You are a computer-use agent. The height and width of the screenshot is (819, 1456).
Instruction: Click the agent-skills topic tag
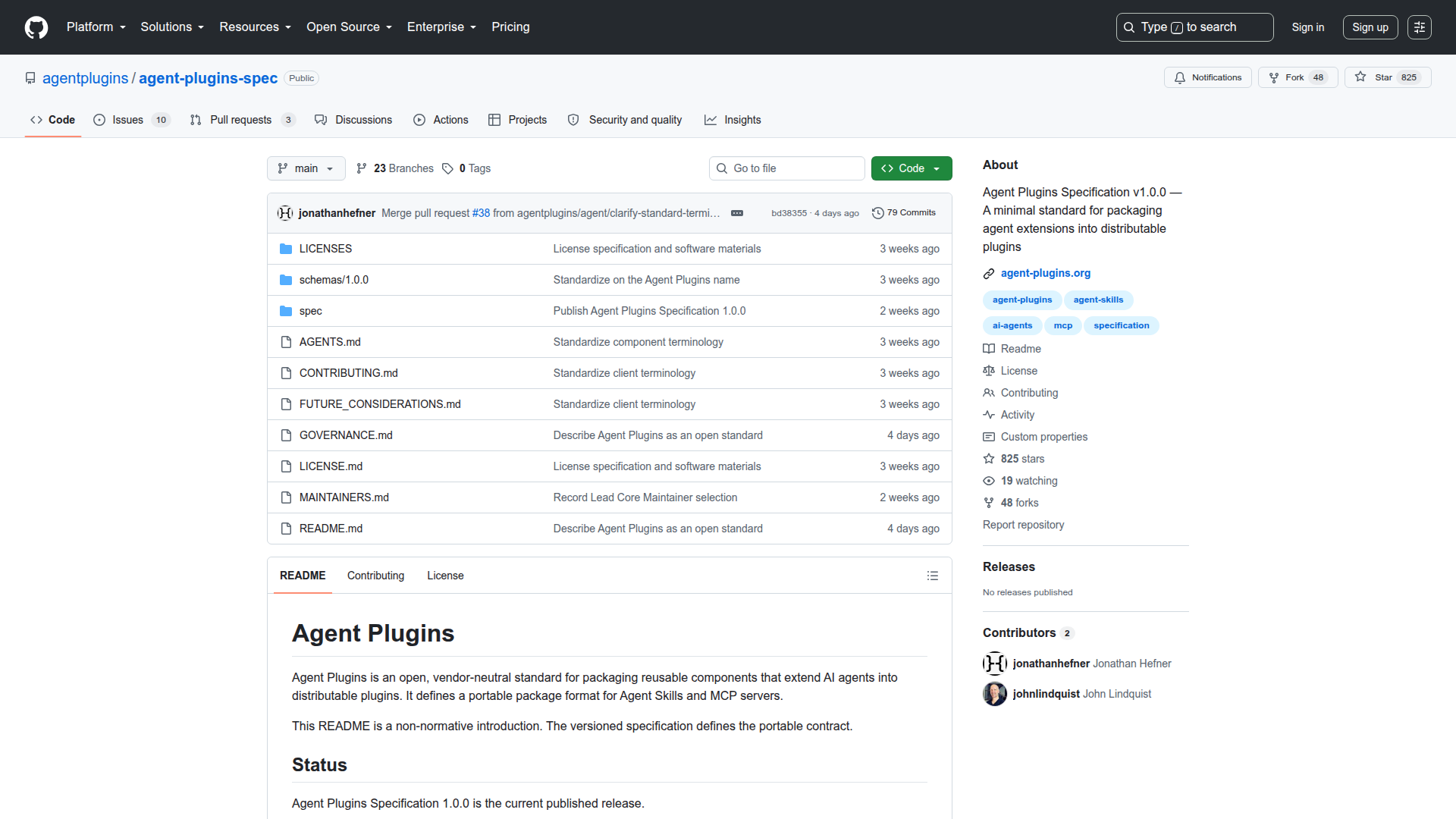click(x=1098, y=300)
